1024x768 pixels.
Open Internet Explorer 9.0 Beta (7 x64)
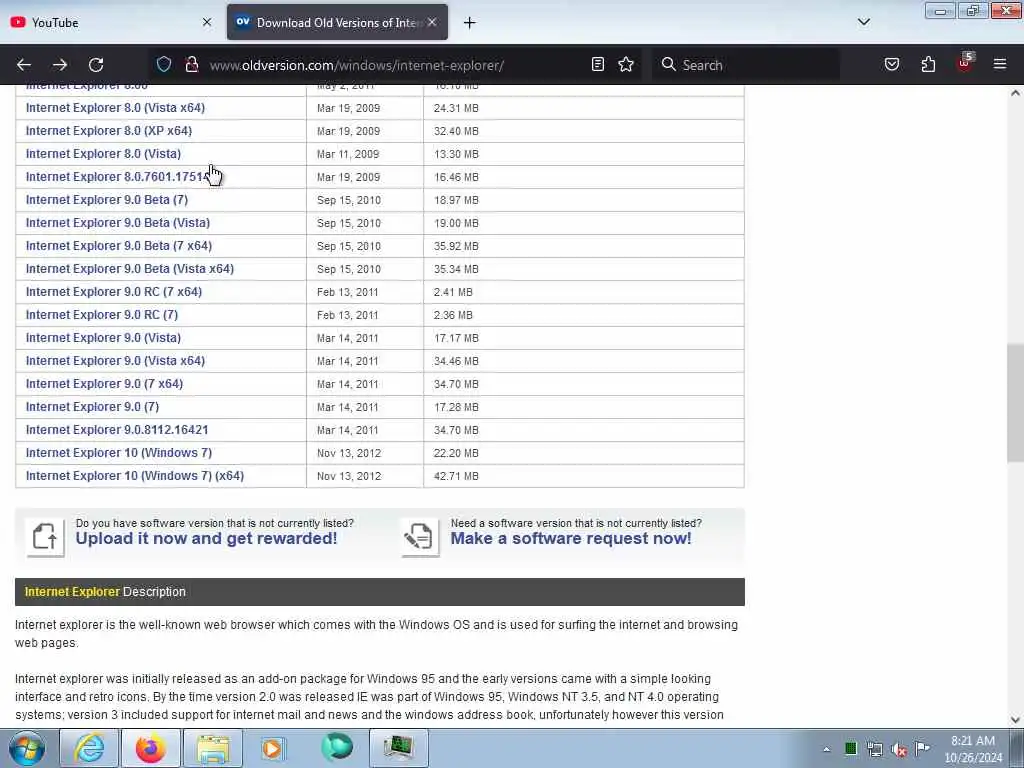point(119,246)
